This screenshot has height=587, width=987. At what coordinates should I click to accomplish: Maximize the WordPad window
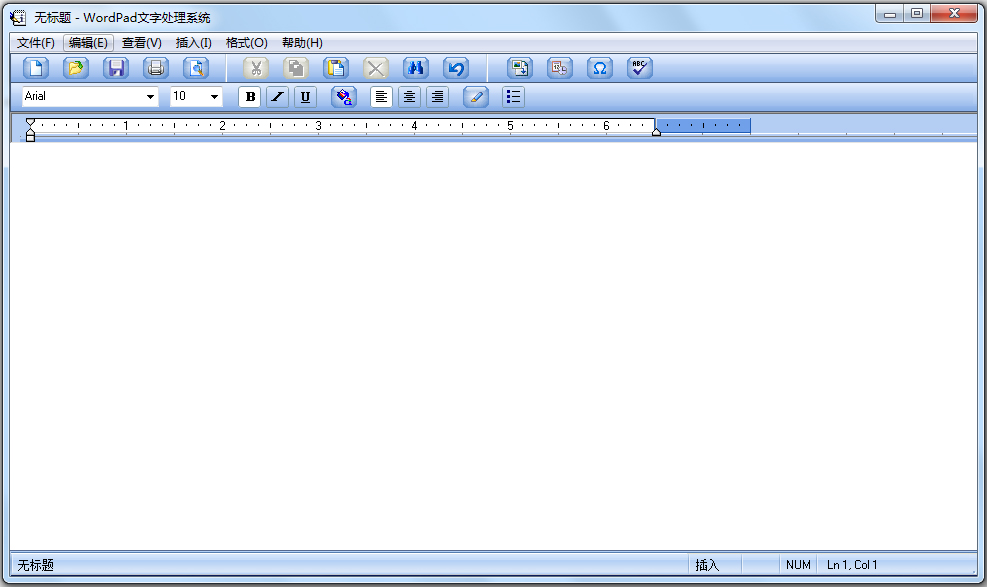click(917, 14)
